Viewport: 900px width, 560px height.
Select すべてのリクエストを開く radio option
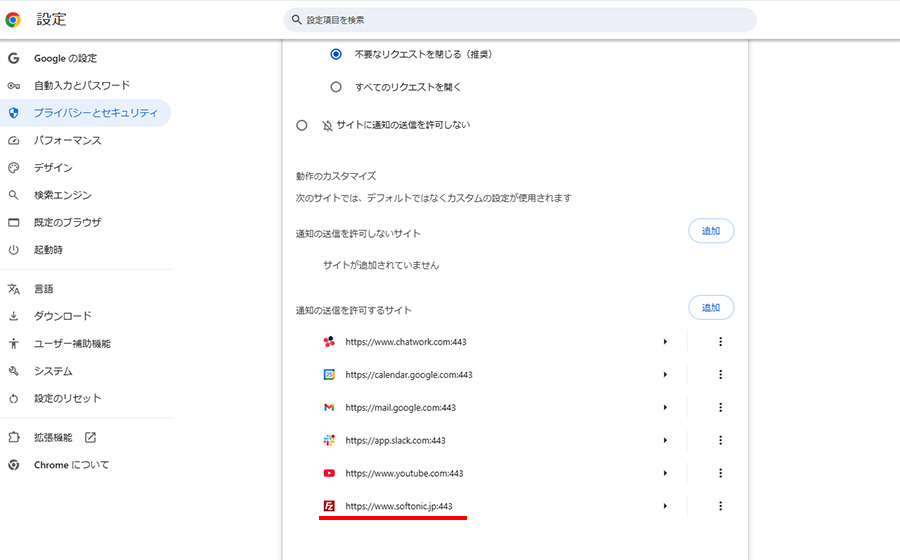pos(336,87)
